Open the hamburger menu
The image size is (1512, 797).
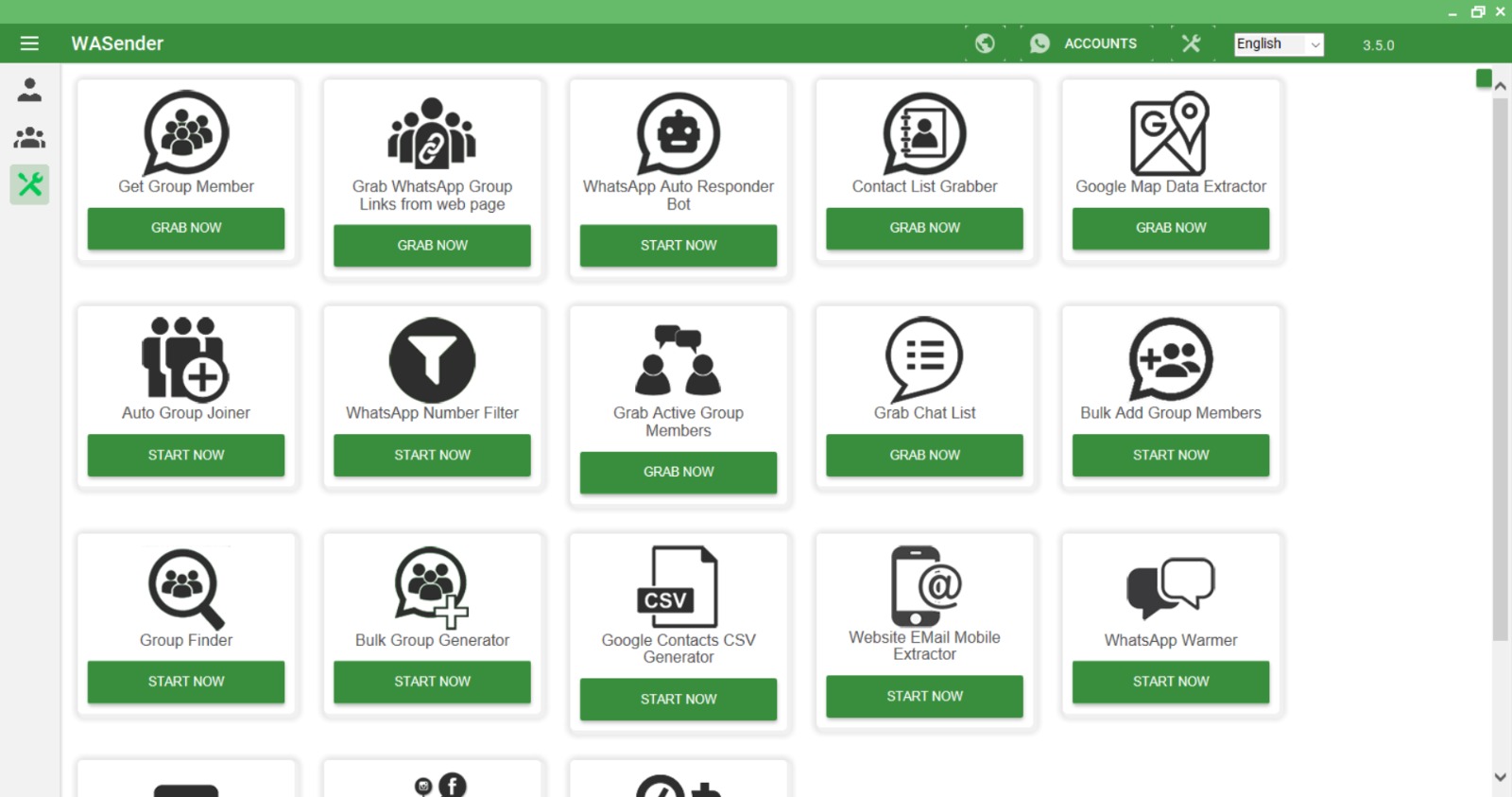tap(29, 43)
